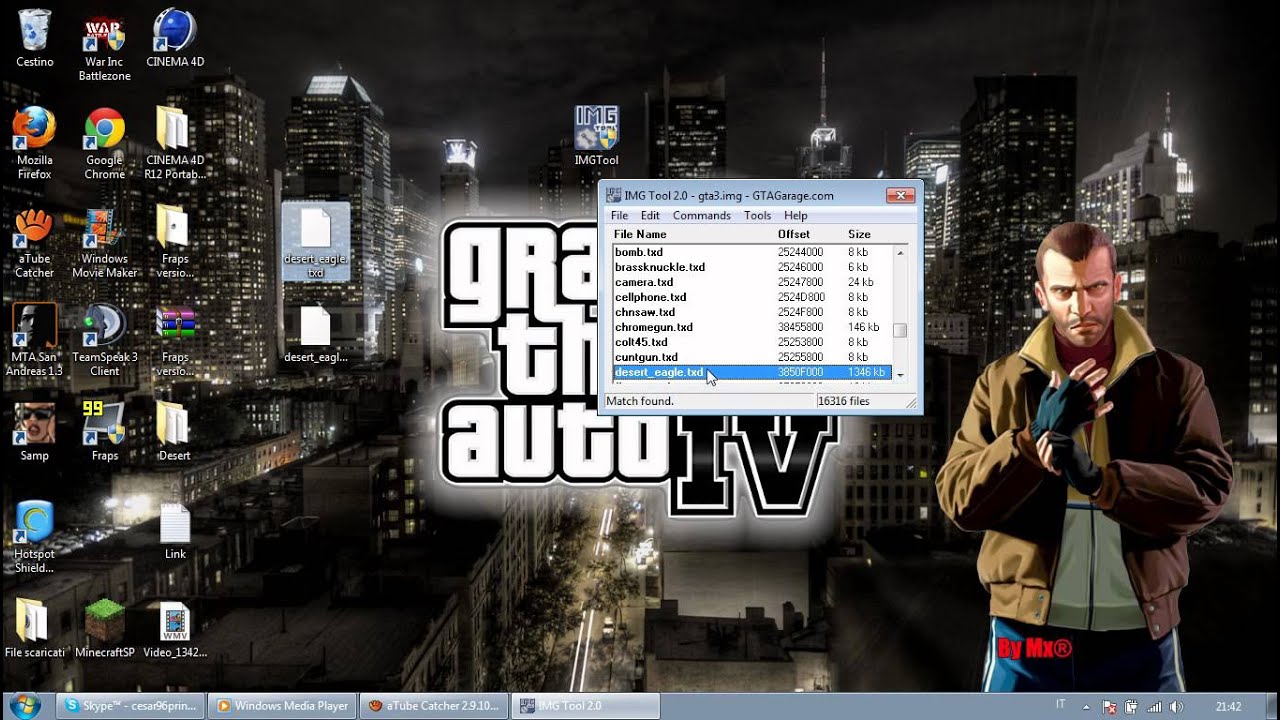Click the highlighted desert_eagle.txd desktop file

pos(315,244)
